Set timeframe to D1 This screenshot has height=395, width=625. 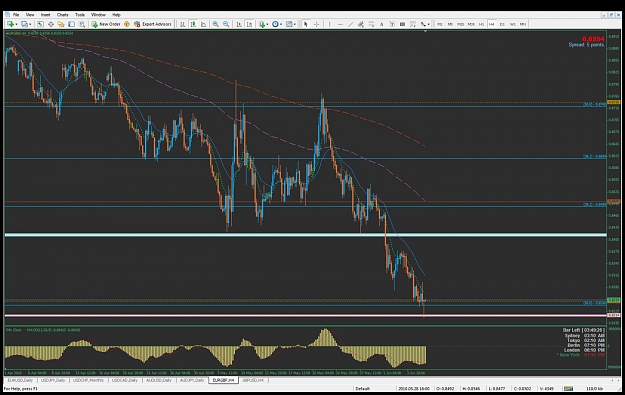click(x=502, y=24)
